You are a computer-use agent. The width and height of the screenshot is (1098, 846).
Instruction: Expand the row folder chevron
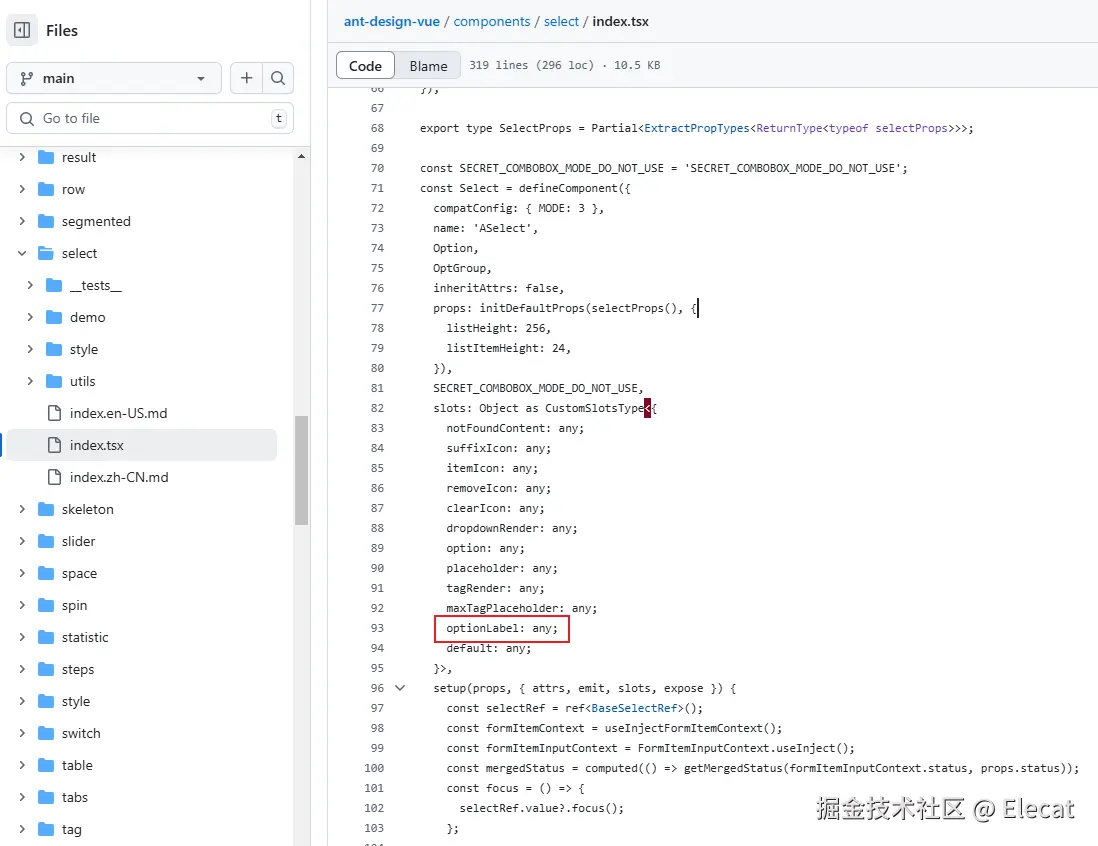(22, 189)
